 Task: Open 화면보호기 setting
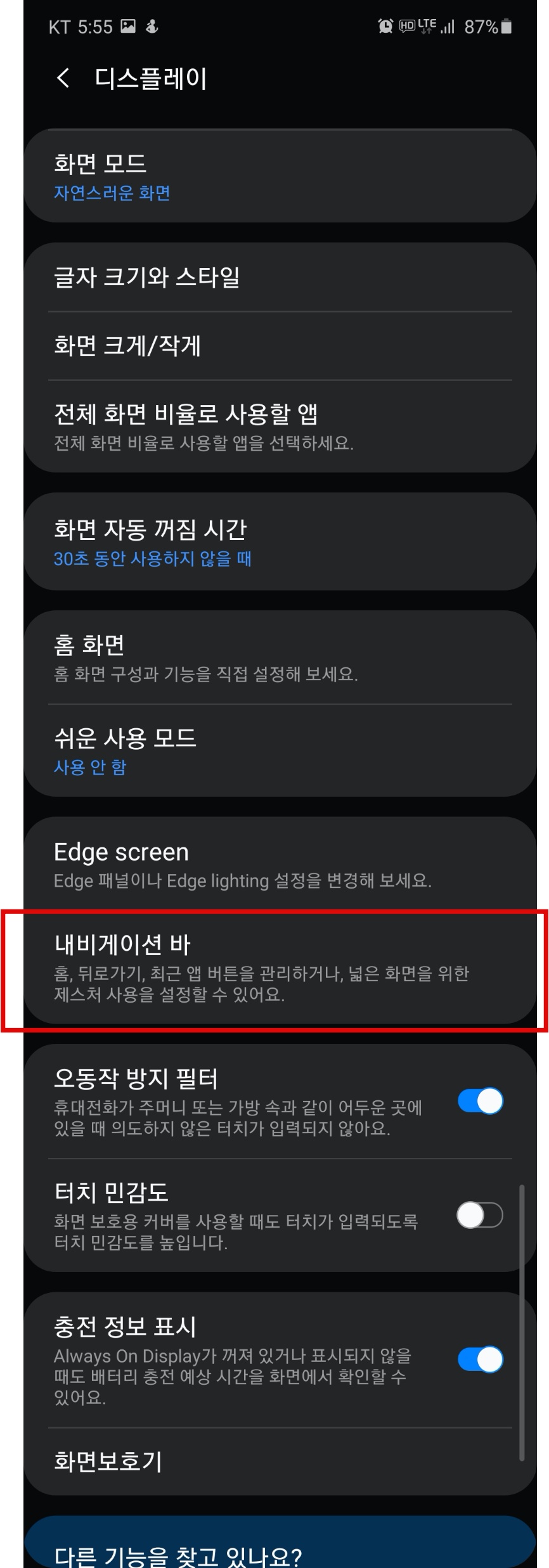[280, 1462]
